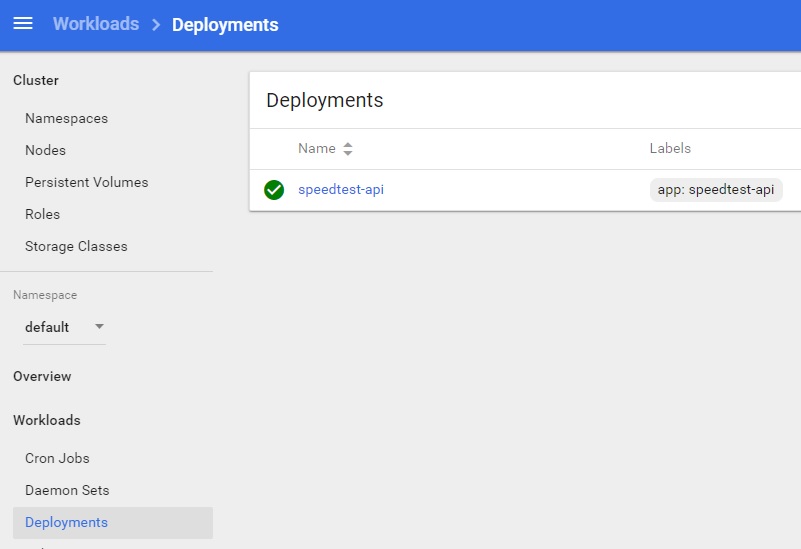Click the app: speedtest-api label chip
Image resolution: width=801 pixels, height=549 pixels.
[716, 189]
